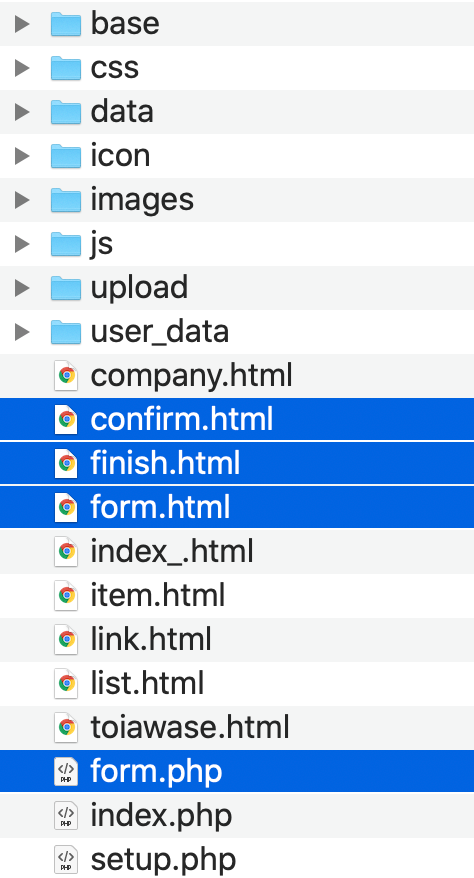Click the folder icon for user_data
The image size is (474, 878).
66,331
